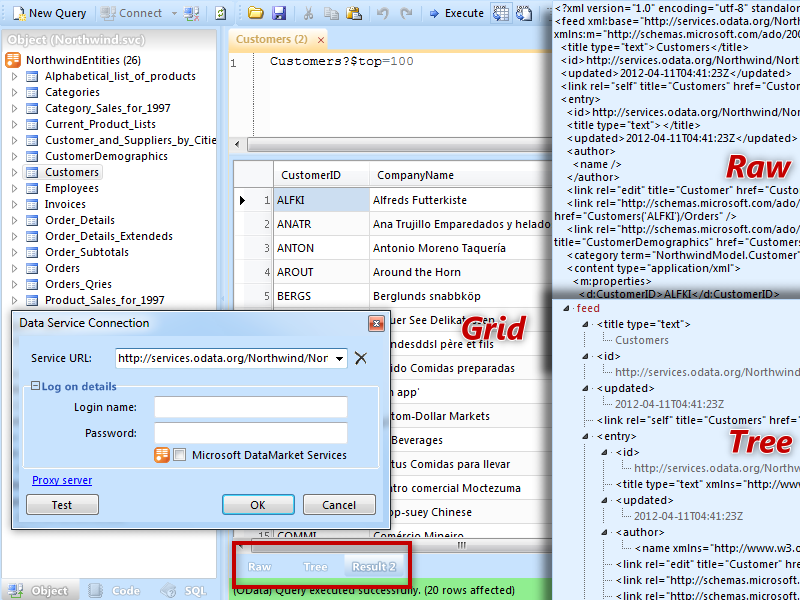Switch to the Object panel tab
This screenshot has height=600, width=800.
click(39, 590)
